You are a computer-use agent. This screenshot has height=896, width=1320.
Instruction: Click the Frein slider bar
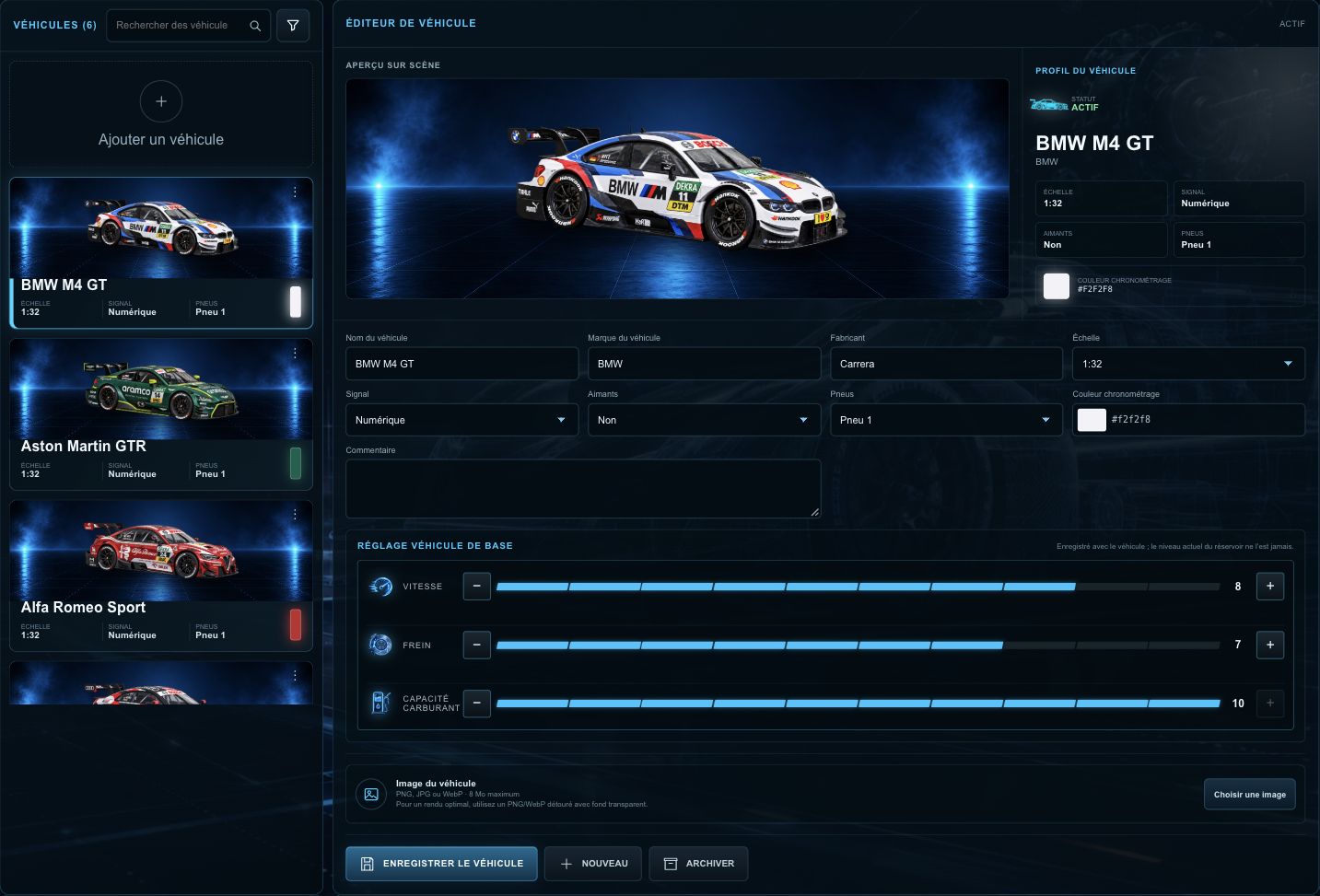[859, 646]
